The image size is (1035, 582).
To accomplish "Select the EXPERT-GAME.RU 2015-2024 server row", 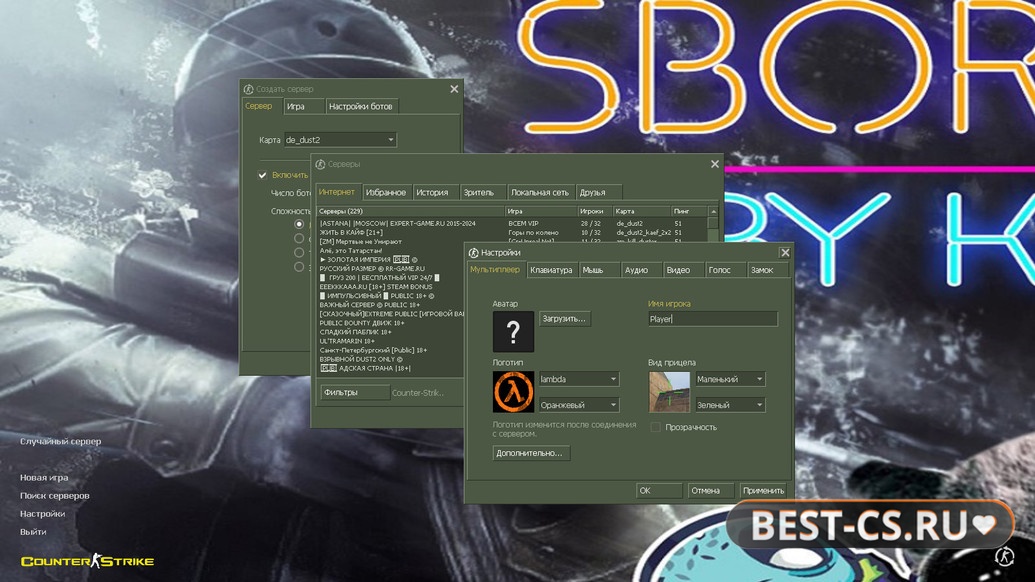I will tap(512, 223).
